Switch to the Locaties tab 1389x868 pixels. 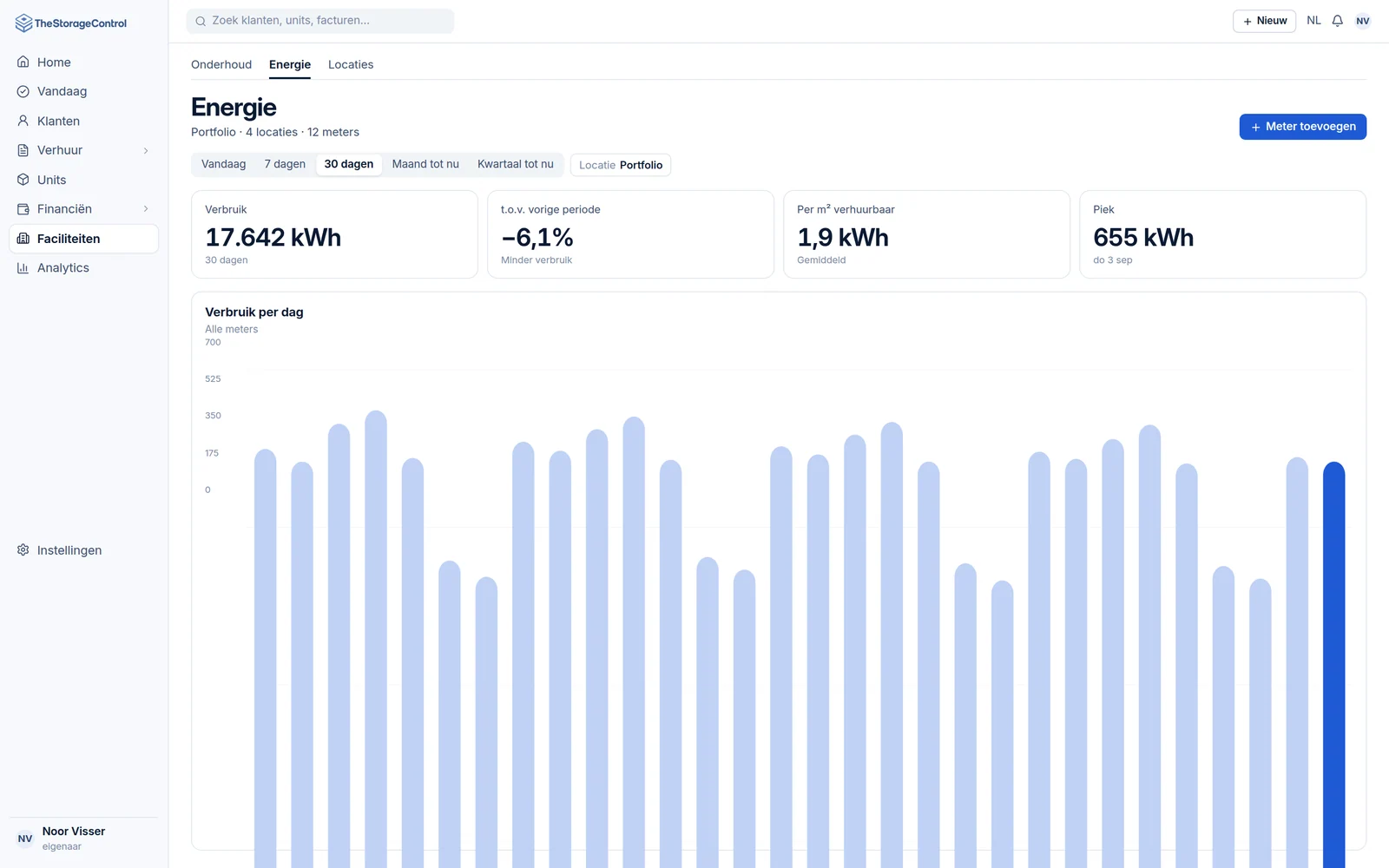click(351, 64)
